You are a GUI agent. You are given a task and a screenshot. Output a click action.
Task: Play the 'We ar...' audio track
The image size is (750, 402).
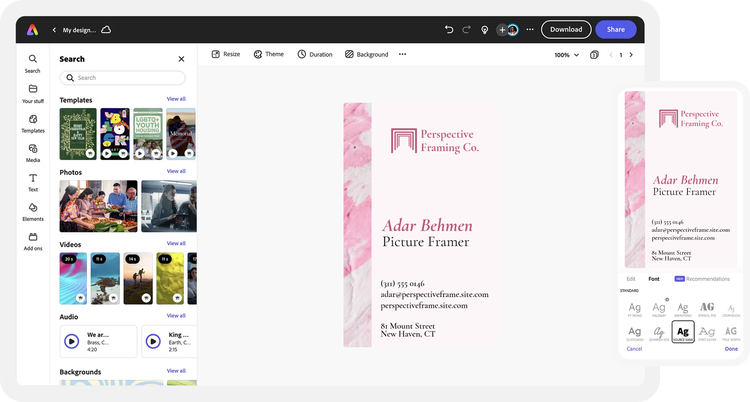tap(72, 341)
